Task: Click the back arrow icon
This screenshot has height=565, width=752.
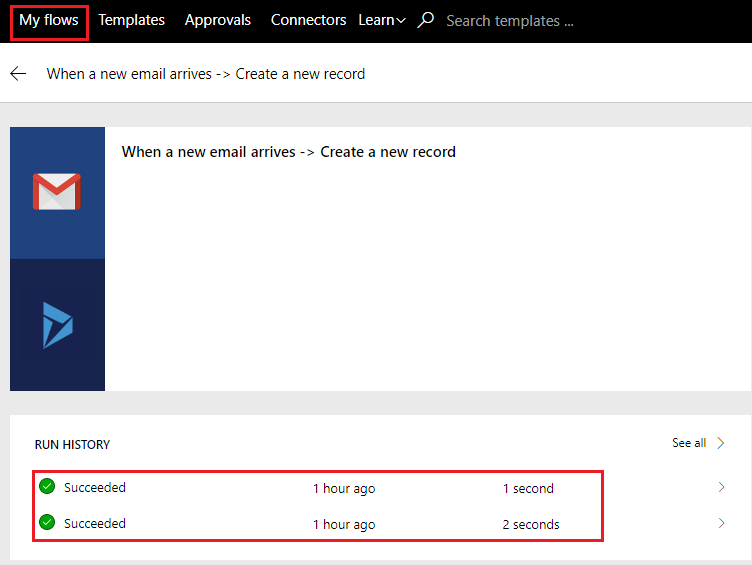Action: pyautogui.click(x=18, y=73)
